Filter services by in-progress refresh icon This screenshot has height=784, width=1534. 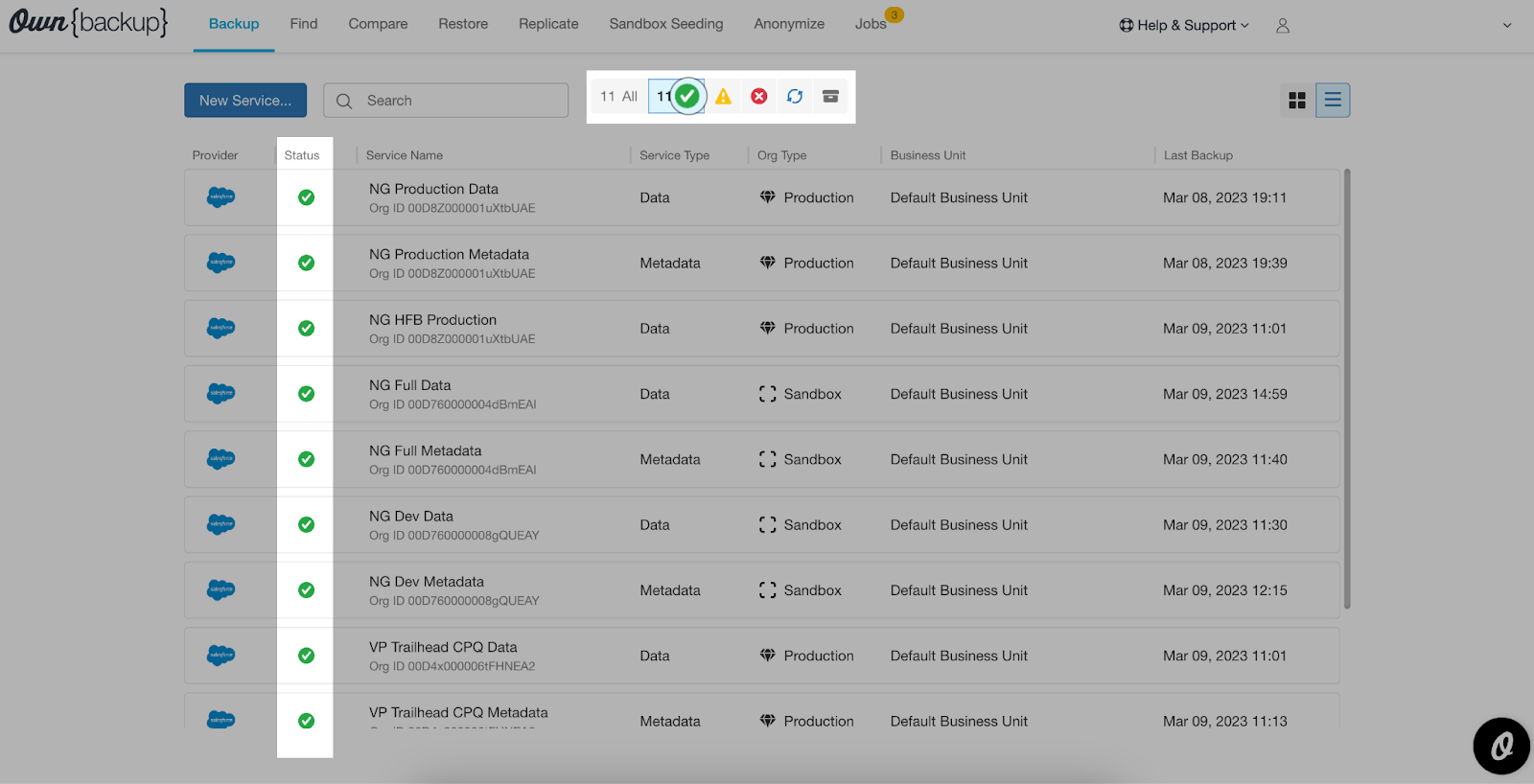pyautogui.click(x=795, y=97)
